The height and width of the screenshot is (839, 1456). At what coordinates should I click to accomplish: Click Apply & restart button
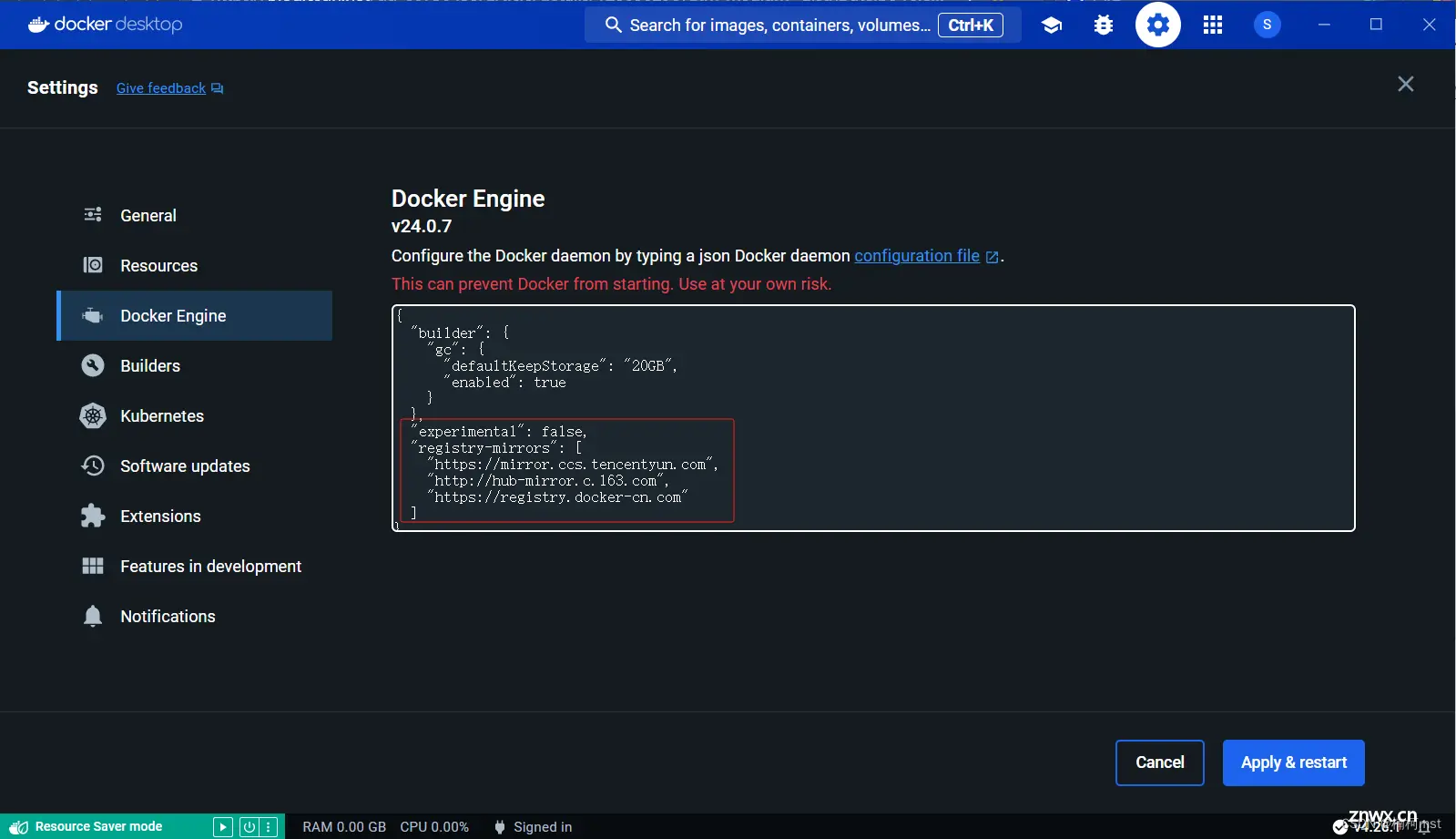[1293, 762]
